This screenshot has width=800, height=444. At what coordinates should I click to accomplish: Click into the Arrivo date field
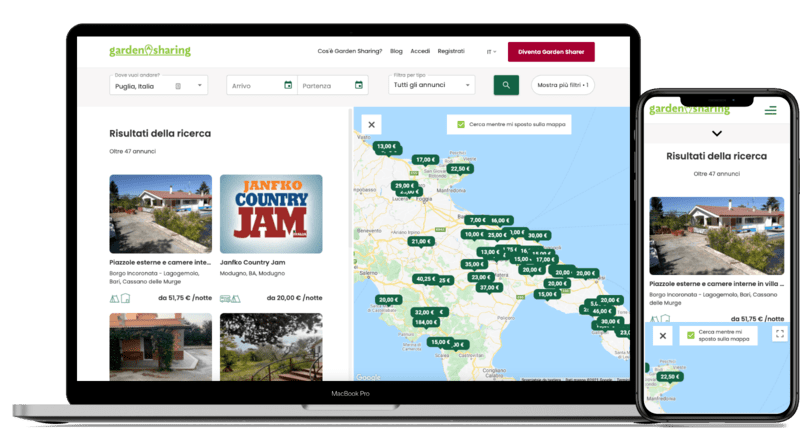tap(262, 85)
